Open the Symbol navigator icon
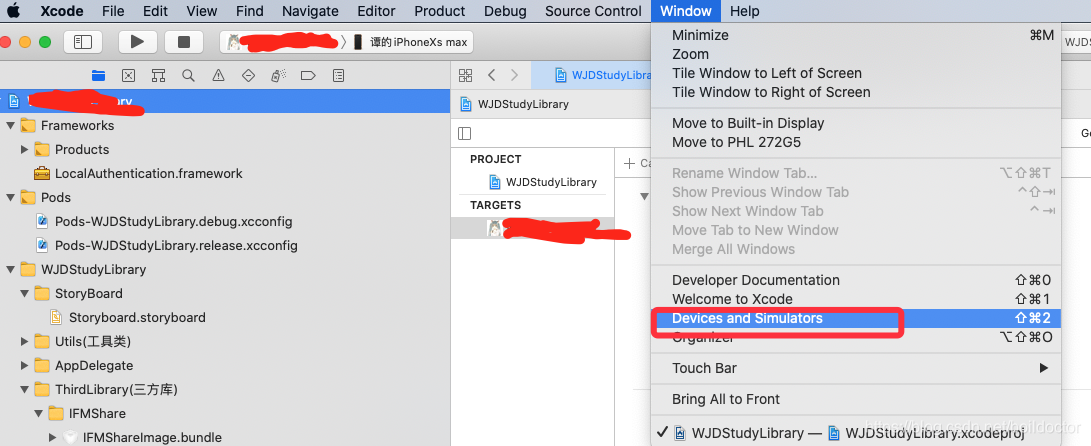This screenshot has height=446, width=1091. (x=158, y=75)
